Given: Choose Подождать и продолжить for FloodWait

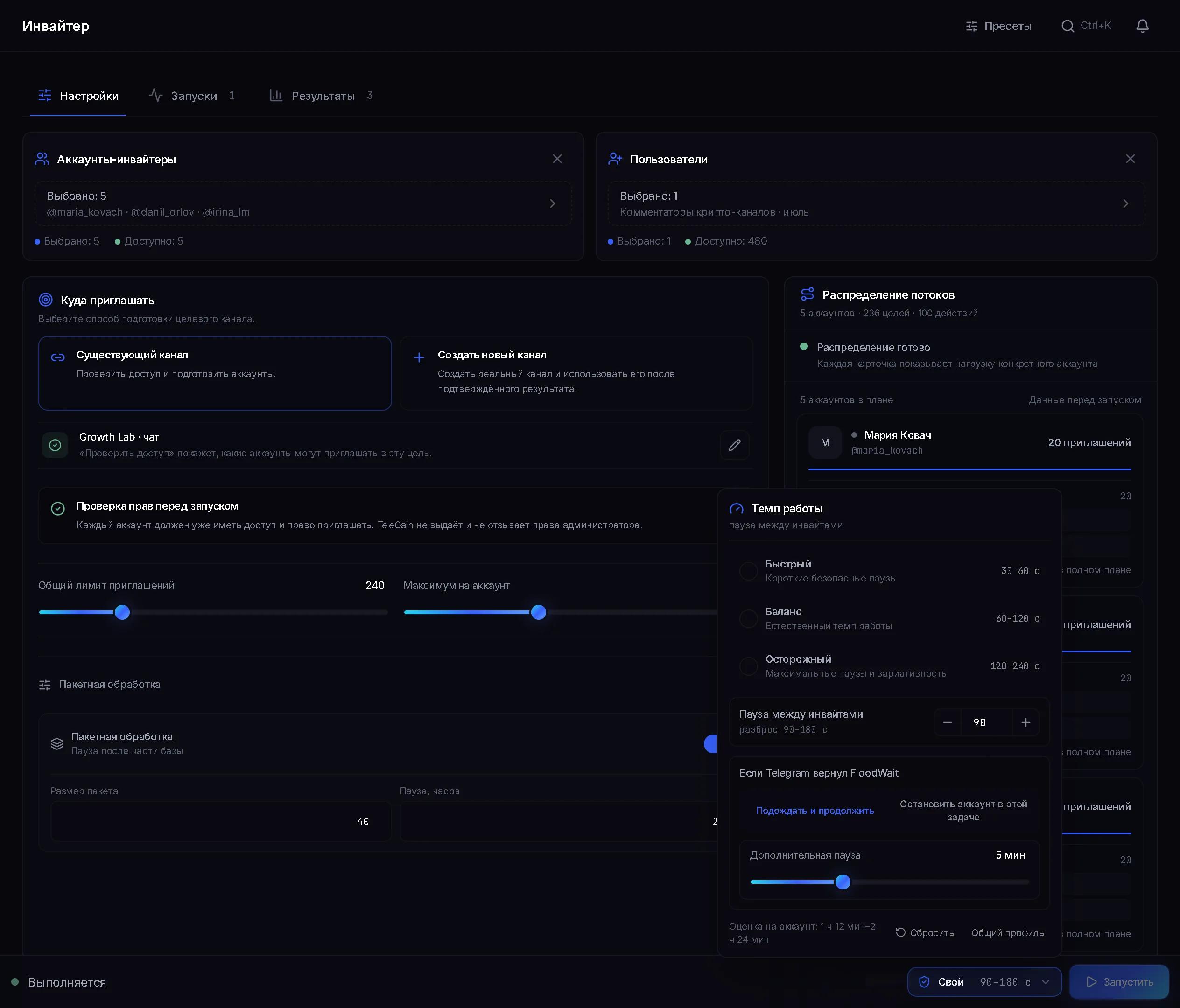Looking at the screenshot, I should tap(815, 811).
